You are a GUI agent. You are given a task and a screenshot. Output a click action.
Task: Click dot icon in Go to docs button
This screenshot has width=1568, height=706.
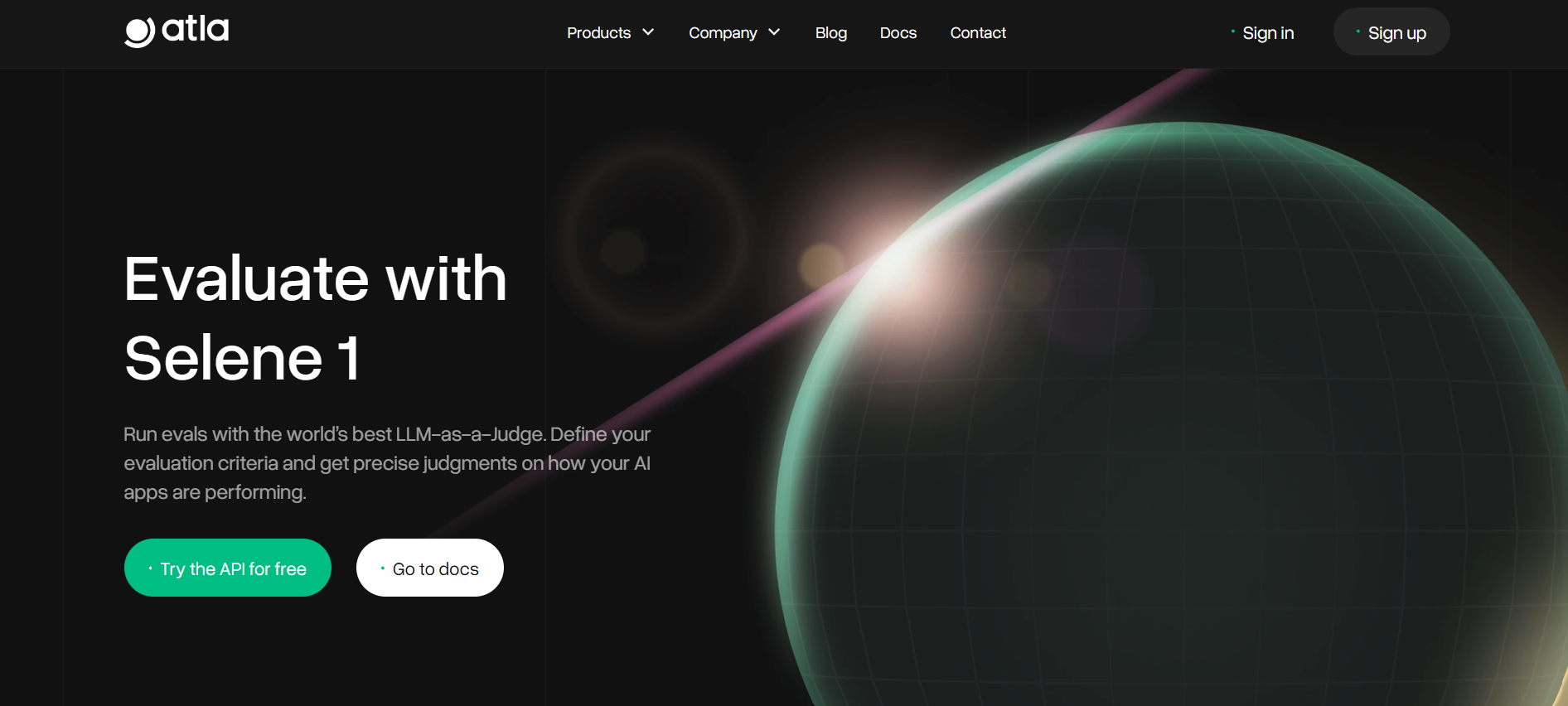pyautogui.click(x=382, y=568)
